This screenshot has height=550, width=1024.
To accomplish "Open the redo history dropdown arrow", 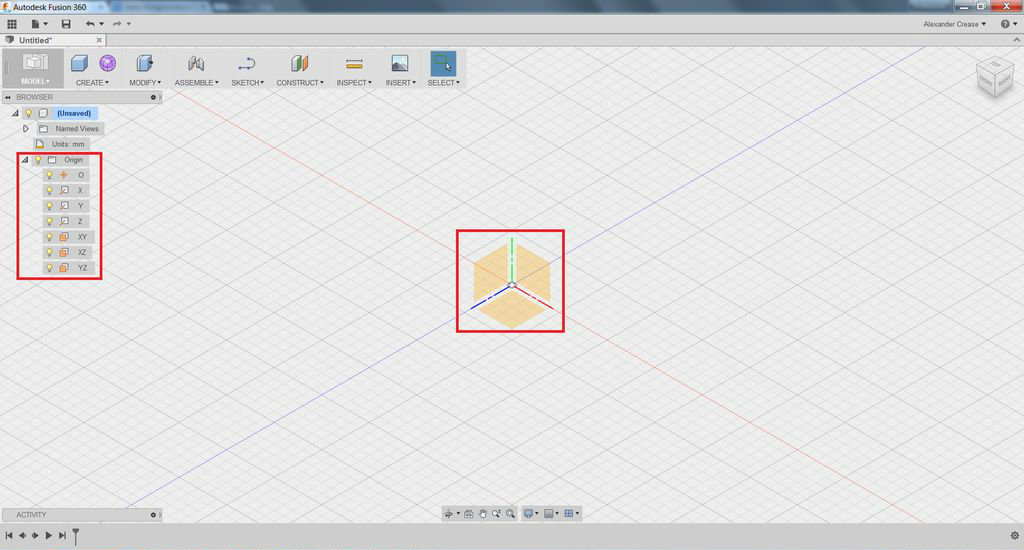I will coord(129,24).
